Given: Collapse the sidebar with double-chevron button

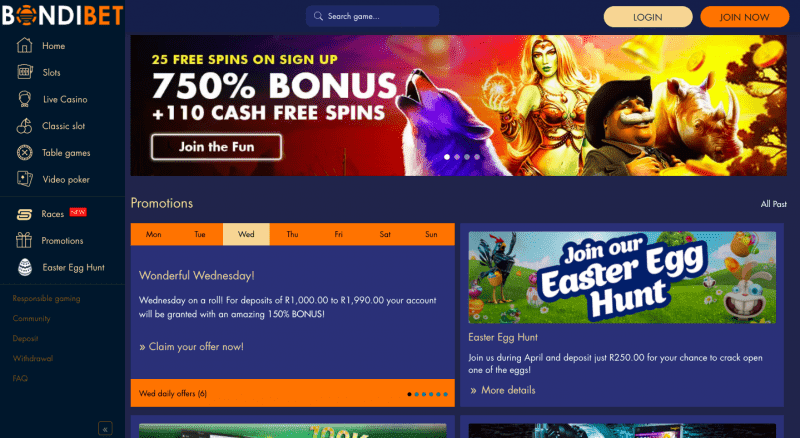Looking at the screenshot, I should [x=105, y=428].
